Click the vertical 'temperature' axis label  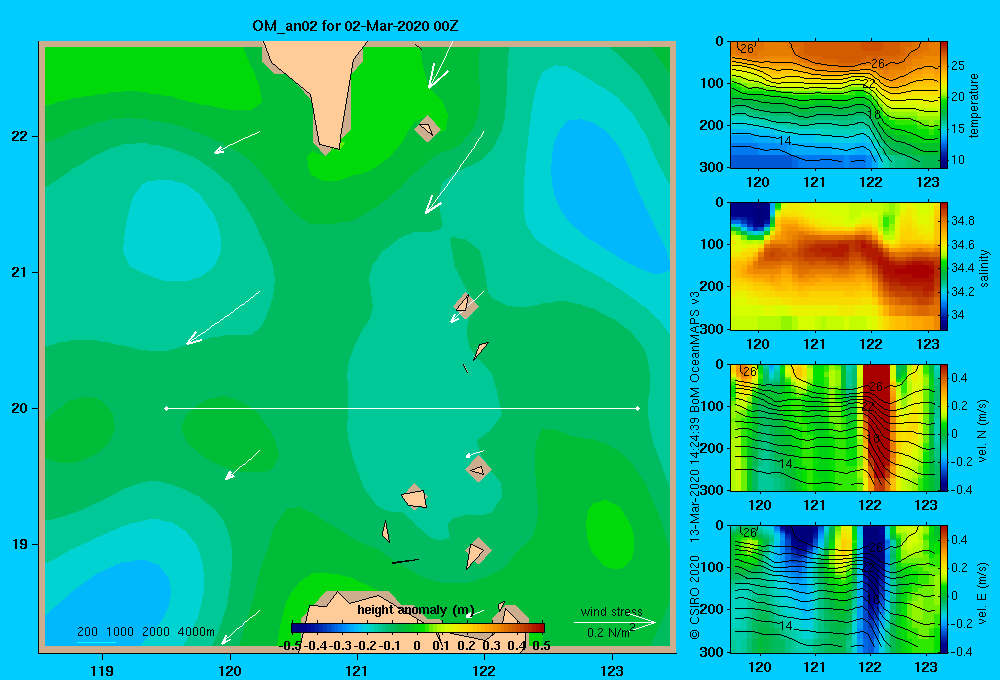(974, 105)
